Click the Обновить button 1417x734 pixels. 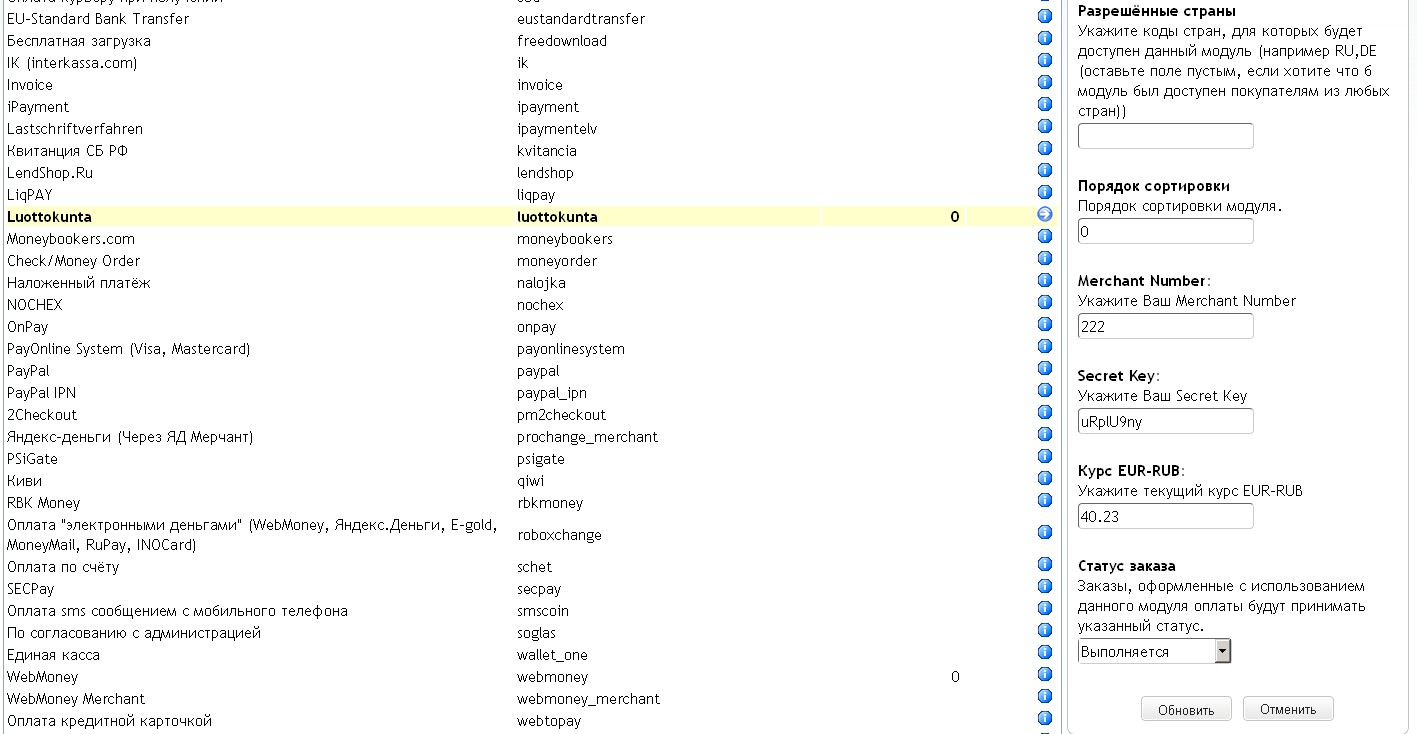1186,709
